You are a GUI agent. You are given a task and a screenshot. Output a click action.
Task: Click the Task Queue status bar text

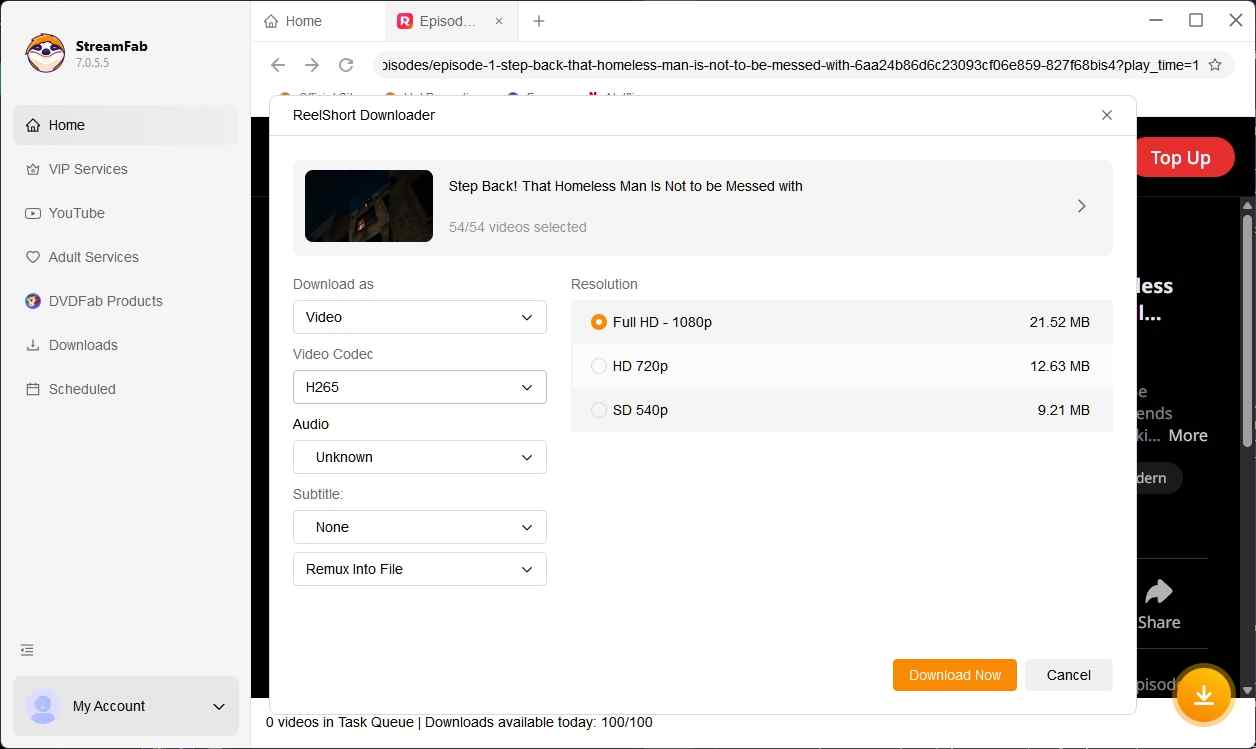coord(459,722)
